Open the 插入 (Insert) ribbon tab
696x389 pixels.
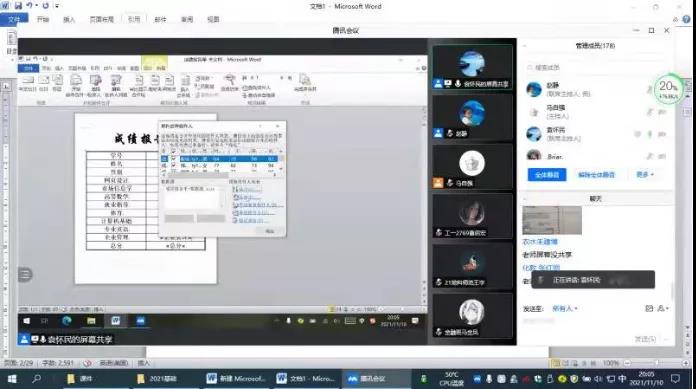click(69, 19)
